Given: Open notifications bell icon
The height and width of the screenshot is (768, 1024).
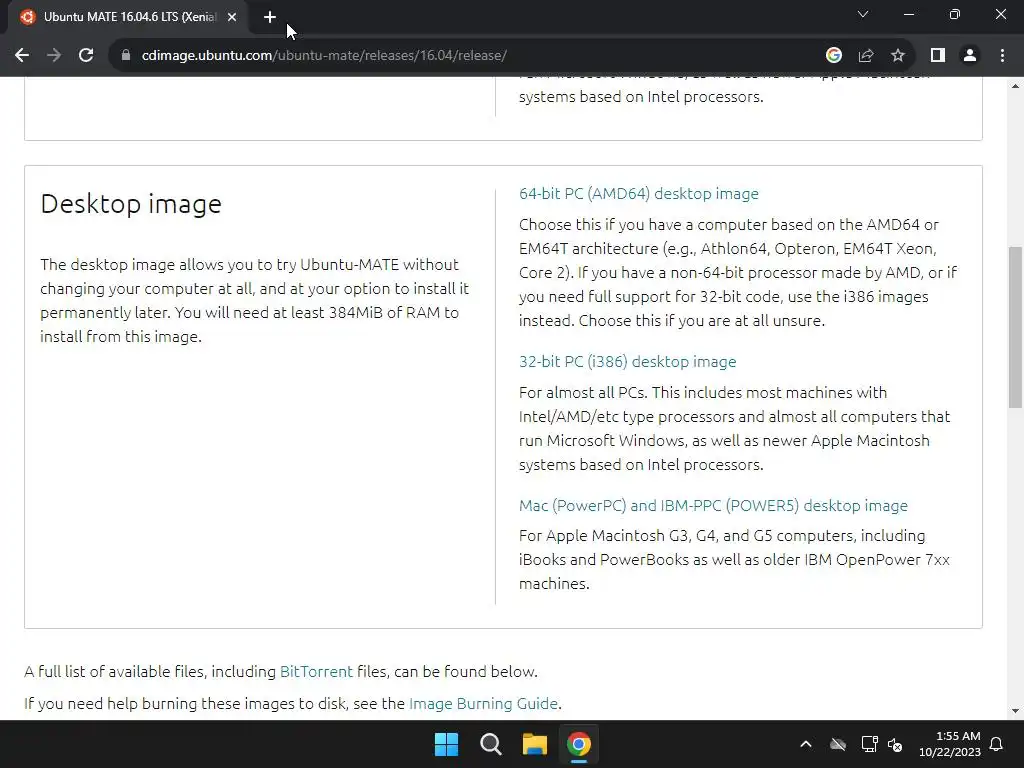Looking at the screenshot, I should [x=997, y=744].
